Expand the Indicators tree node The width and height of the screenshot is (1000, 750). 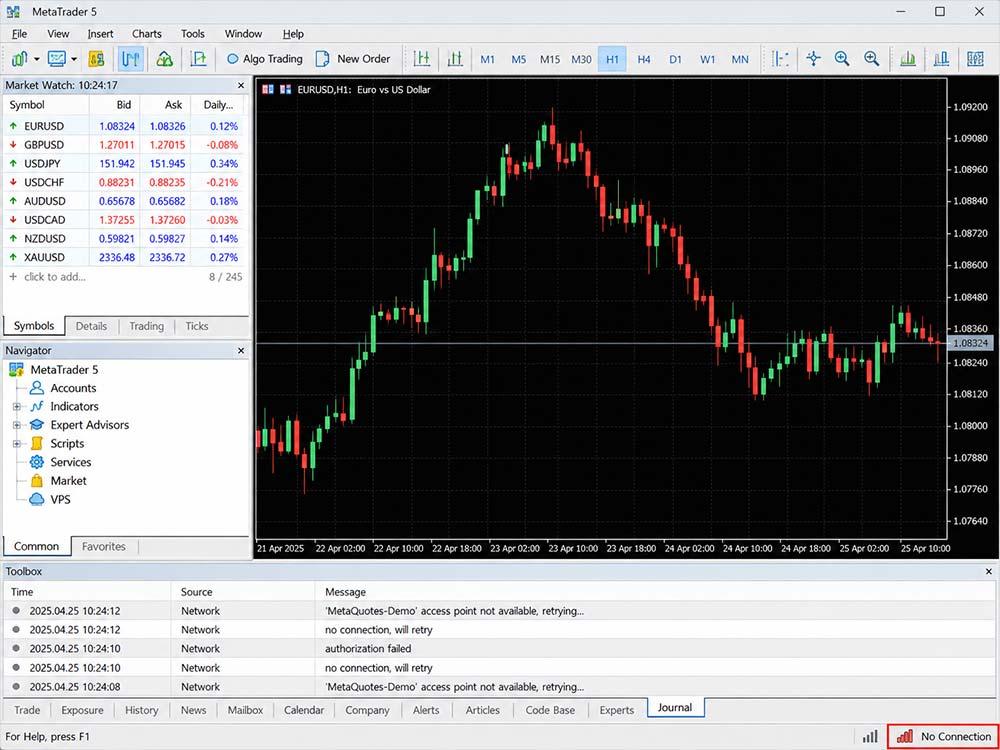[x=17, y=407]
